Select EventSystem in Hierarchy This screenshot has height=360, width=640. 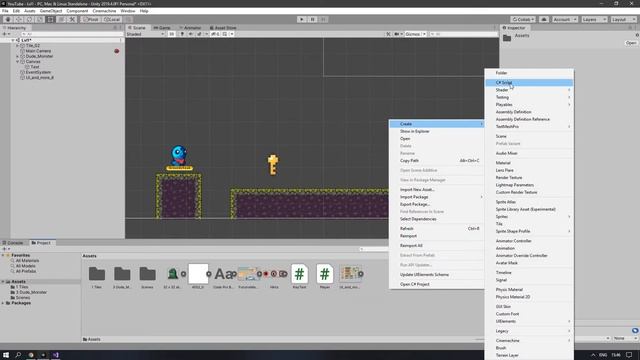click(x=38, y=72)
